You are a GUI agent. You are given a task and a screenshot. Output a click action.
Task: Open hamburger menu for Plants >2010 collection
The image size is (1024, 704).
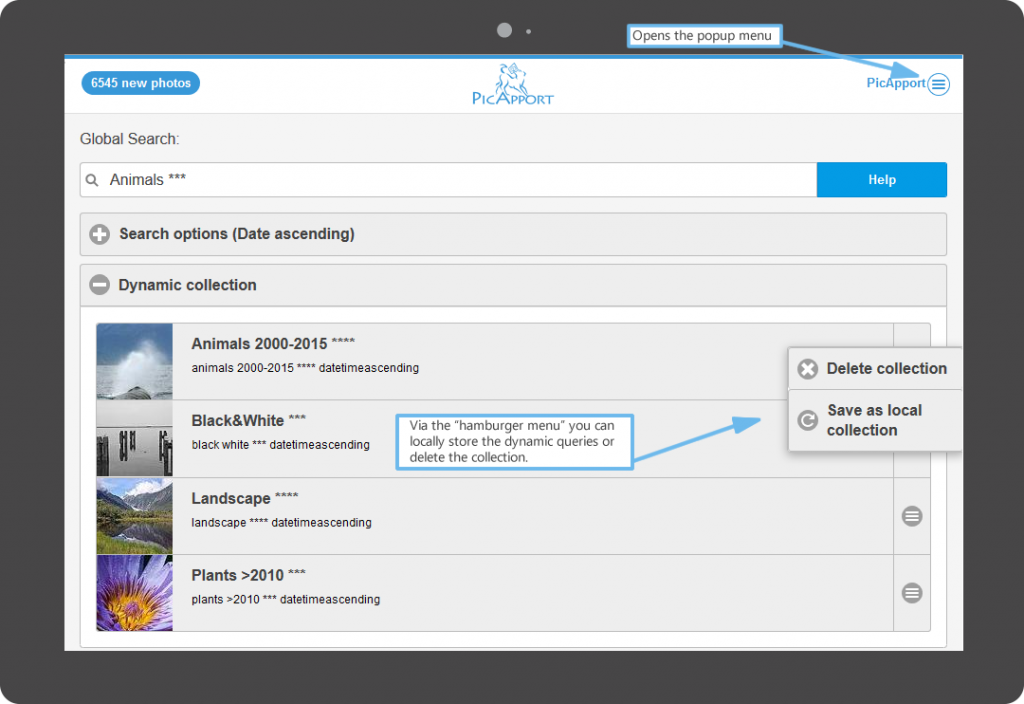[x=911, y=593]
